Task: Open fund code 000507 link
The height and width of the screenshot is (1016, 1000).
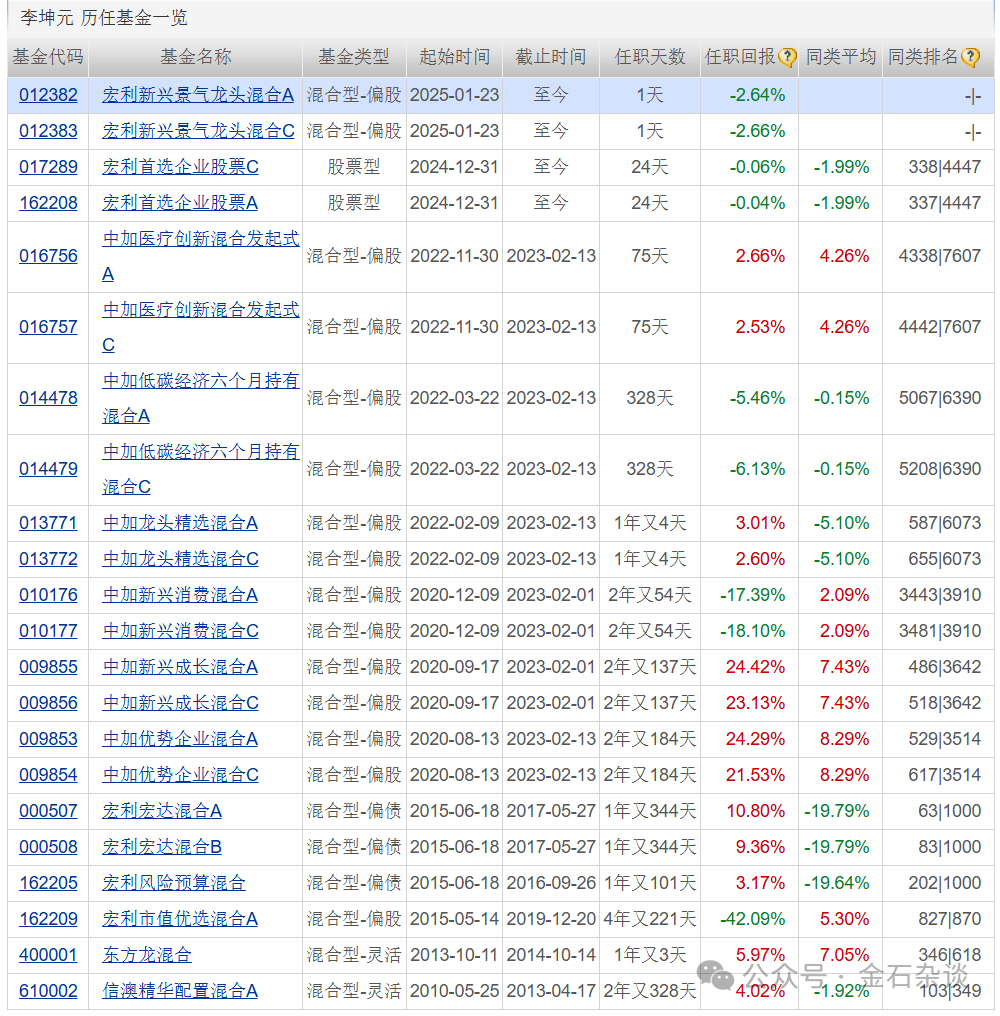Action: tap(49, 811)
